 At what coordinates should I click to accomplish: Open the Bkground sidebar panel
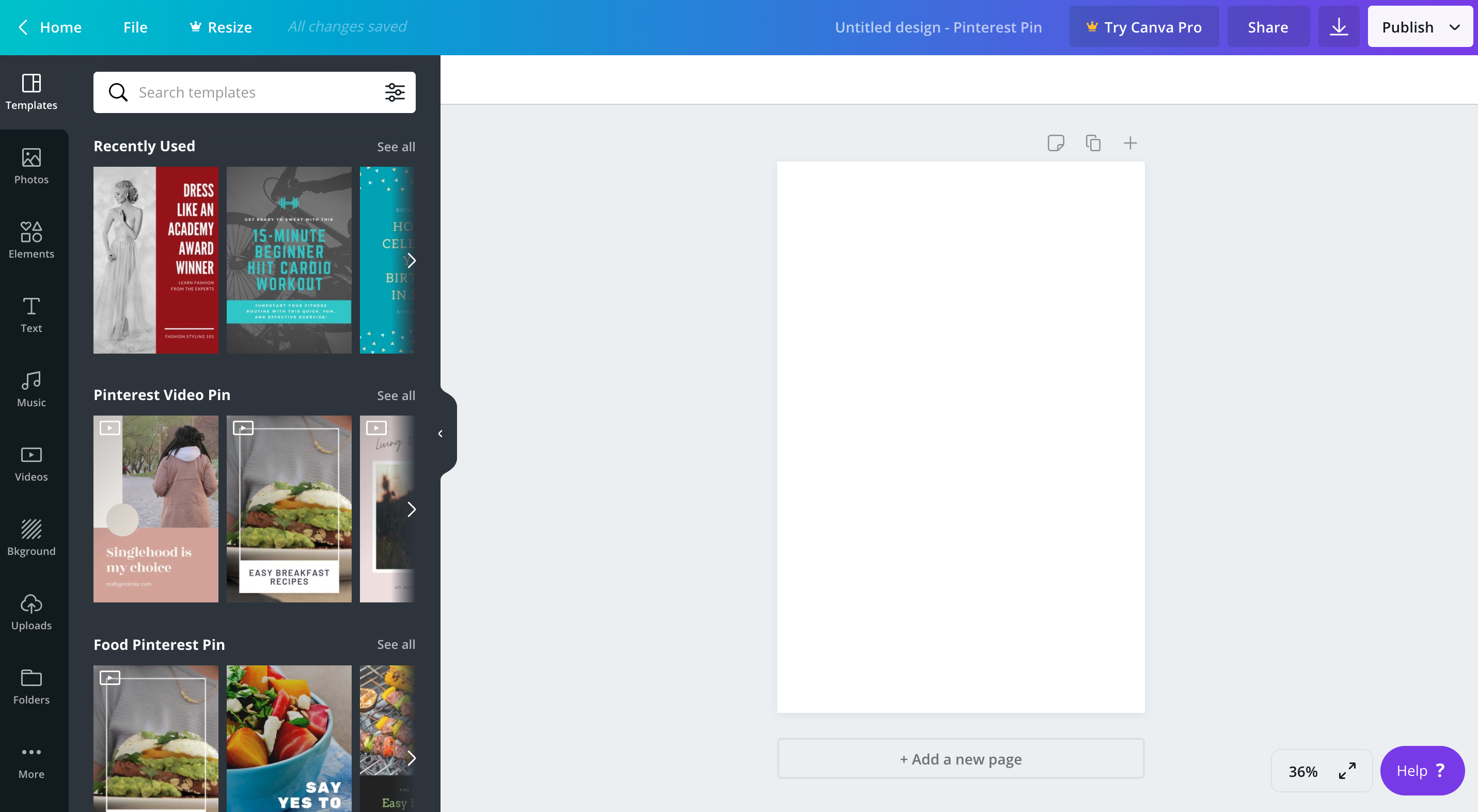31,537
